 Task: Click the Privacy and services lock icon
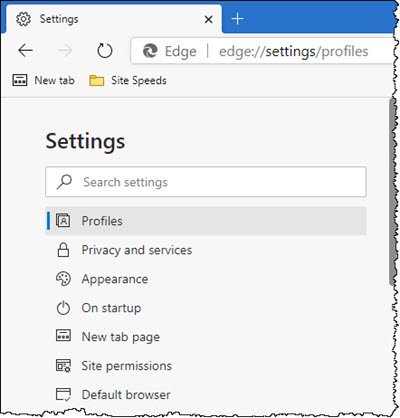[63, 250]
